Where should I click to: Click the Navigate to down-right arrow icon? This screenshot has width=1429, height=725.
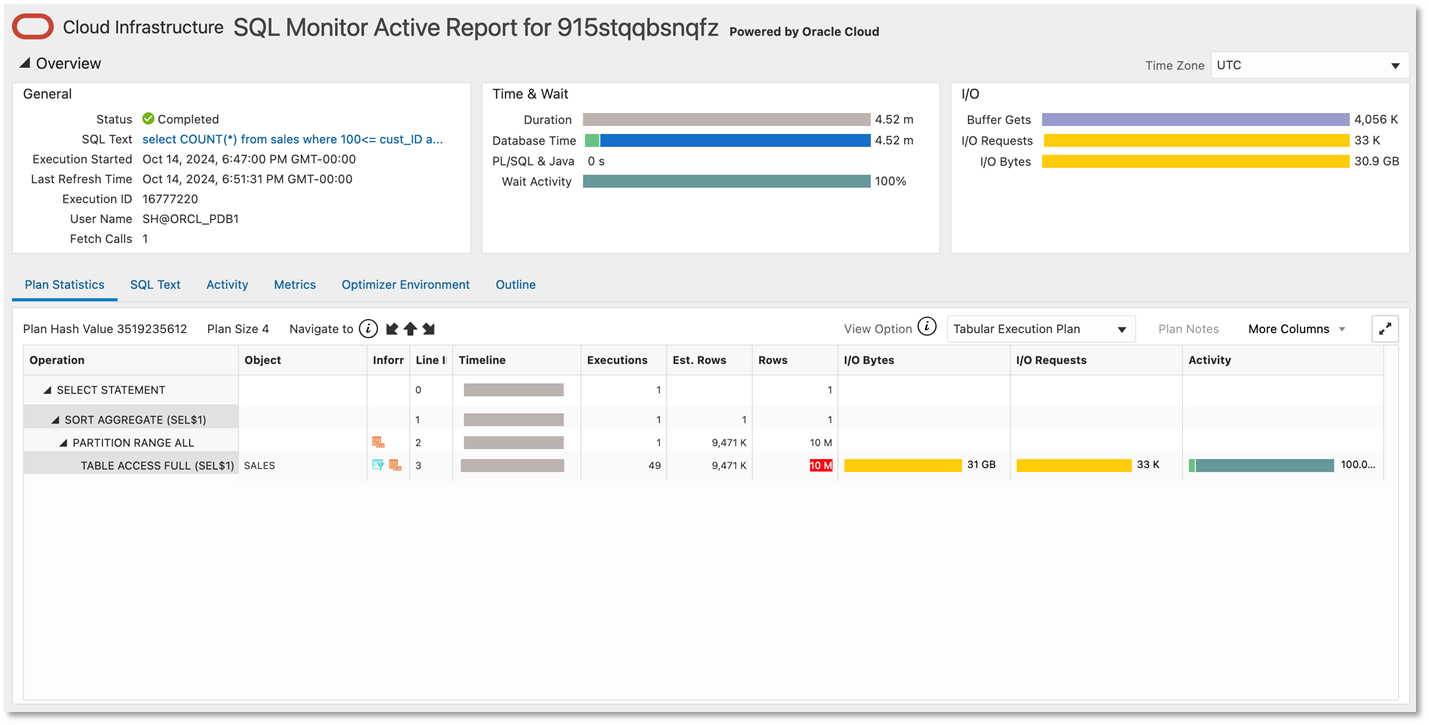(x=430, y=329)
